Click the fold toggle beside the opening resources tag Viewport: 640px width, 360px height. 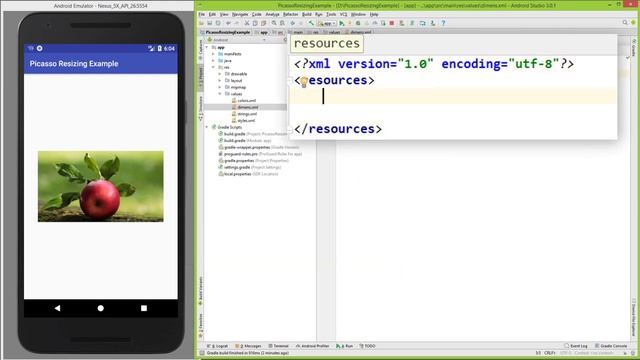click(x=290, y=81)
